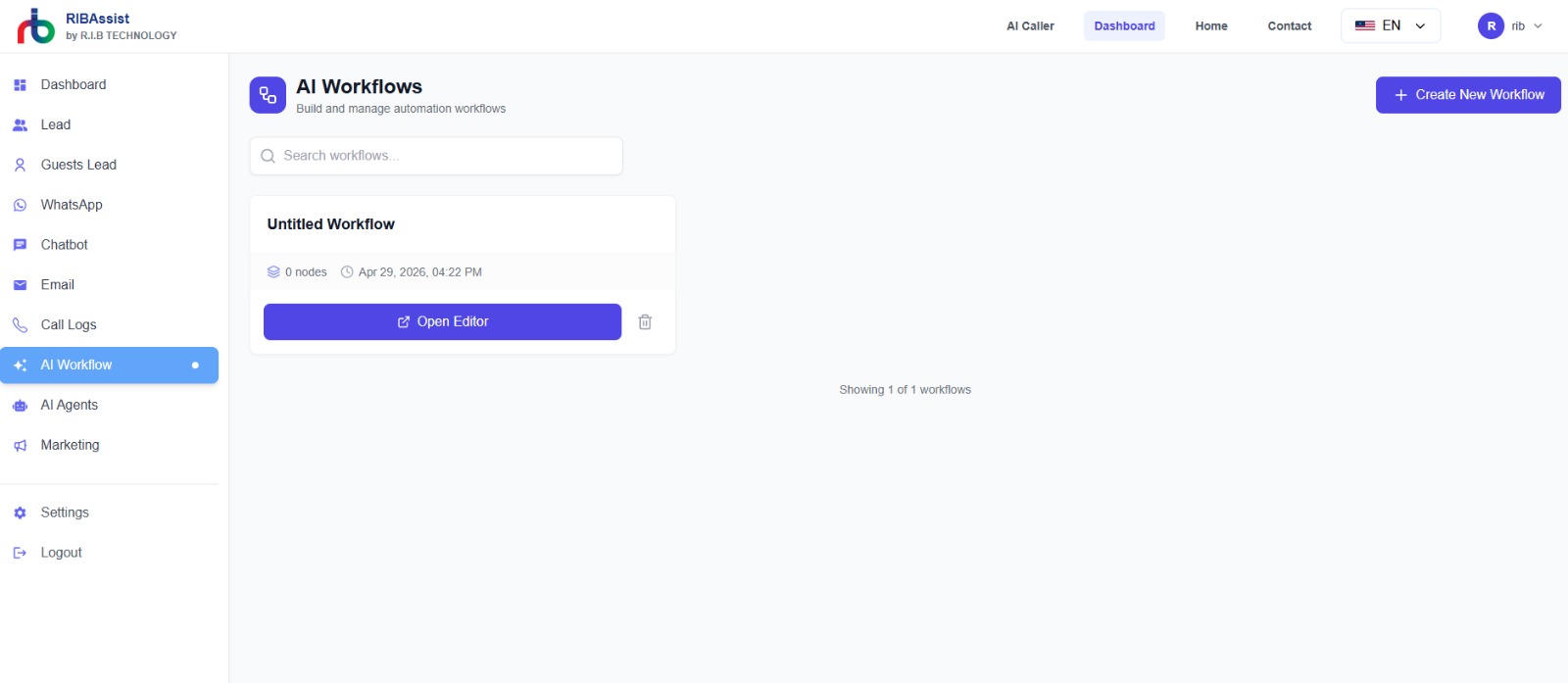This screenshot has width=1568, height=683.
Task: Click the US flag language icon
Action: tap(1365, 25)
